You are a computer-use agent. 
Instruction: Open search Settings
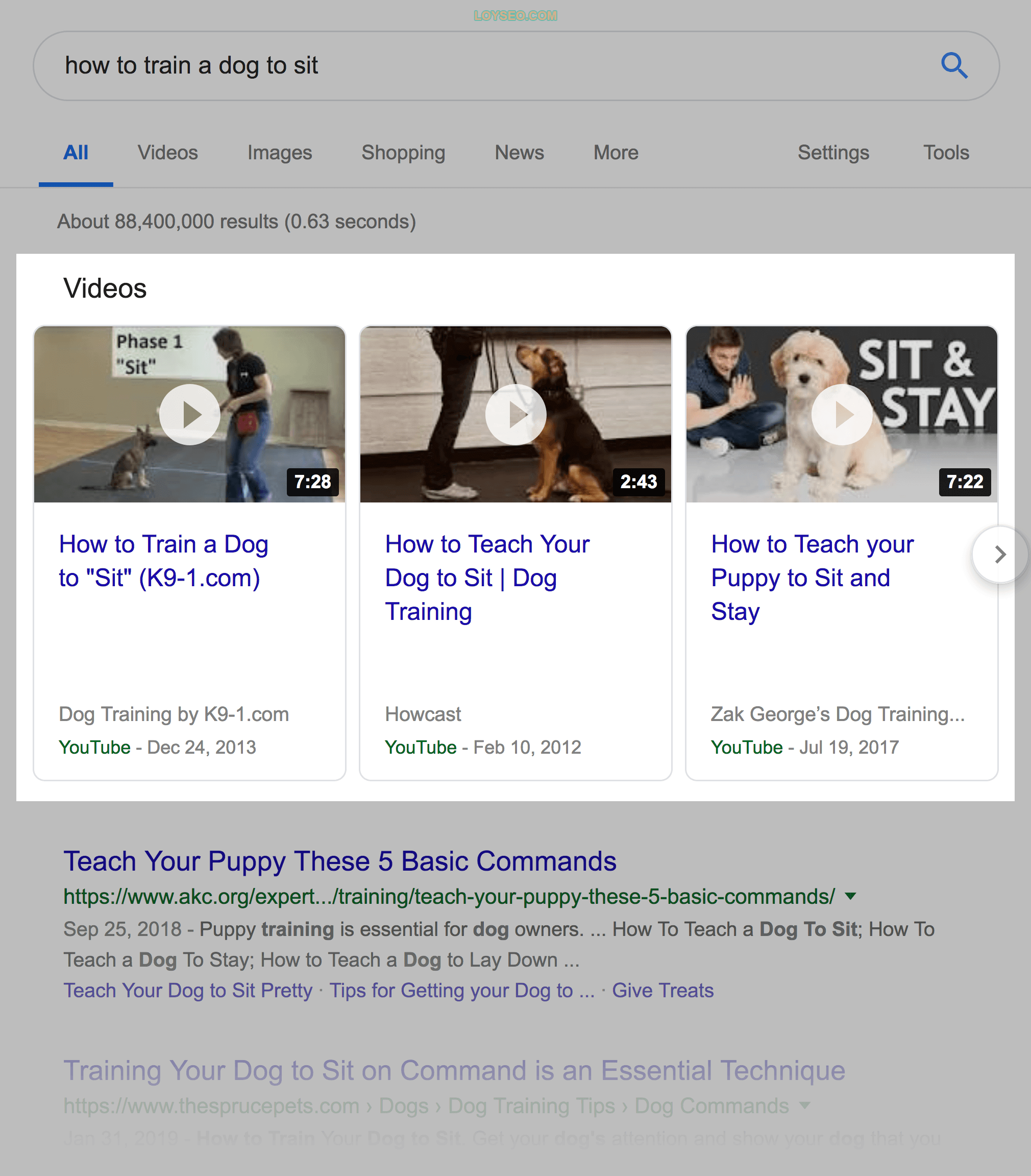tap(833, 153)
